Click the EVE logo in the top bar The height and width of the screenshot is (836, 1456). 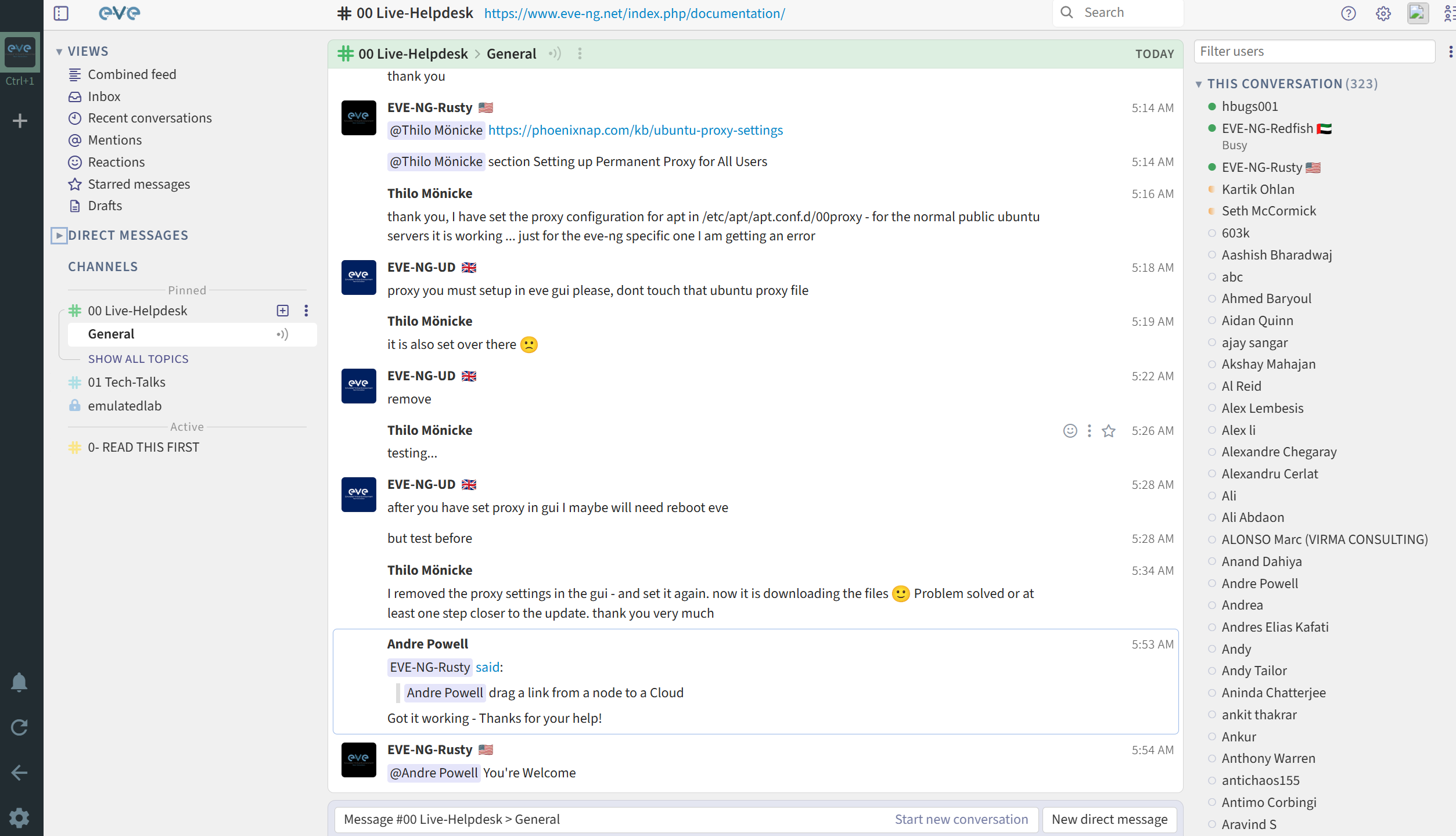click(120, 13)
